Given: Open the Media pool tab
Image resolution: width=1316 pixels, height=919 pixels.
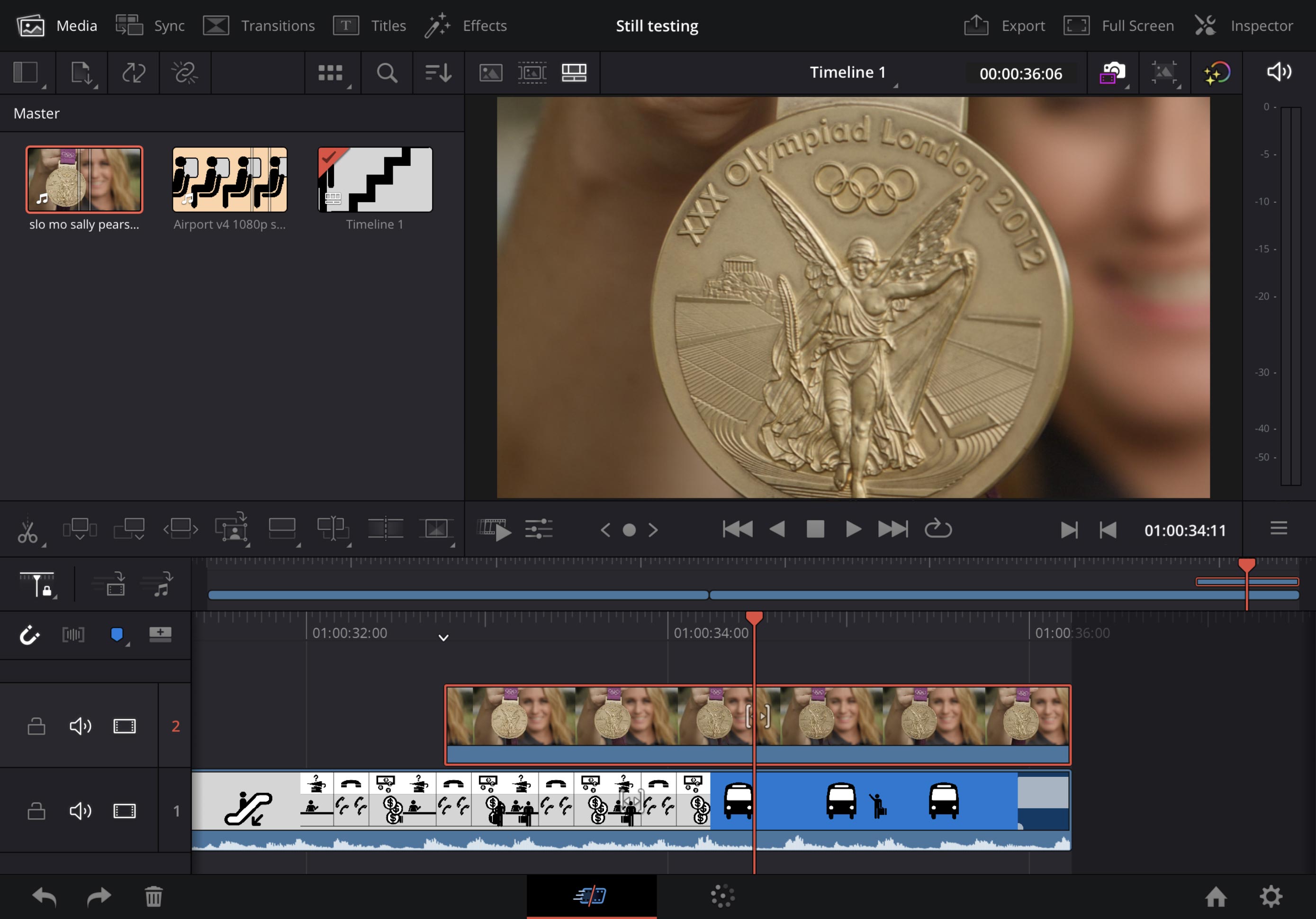Looking at the screenshot, I should click(57, 26).
